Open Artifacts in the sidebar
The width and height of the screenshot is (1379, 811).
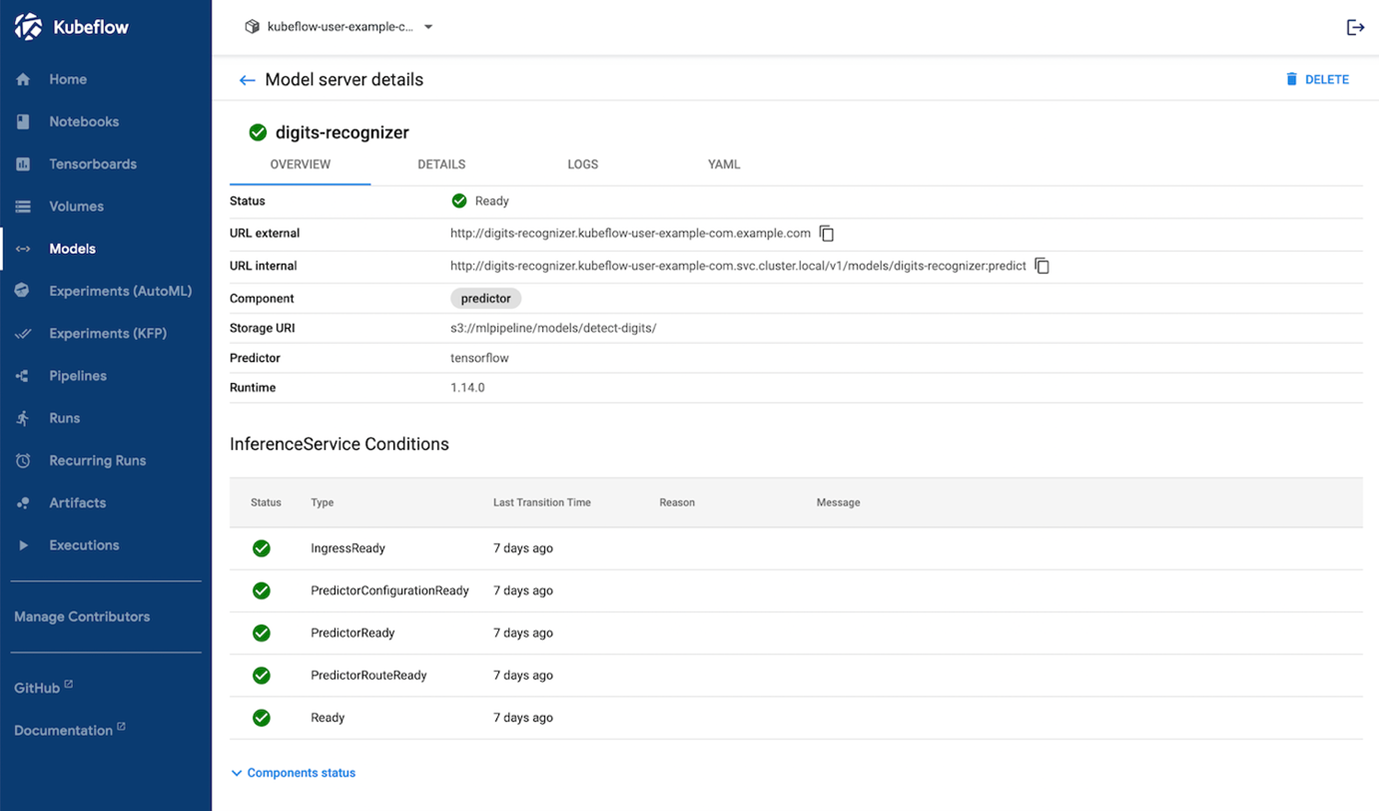click(x=77, y=503)
